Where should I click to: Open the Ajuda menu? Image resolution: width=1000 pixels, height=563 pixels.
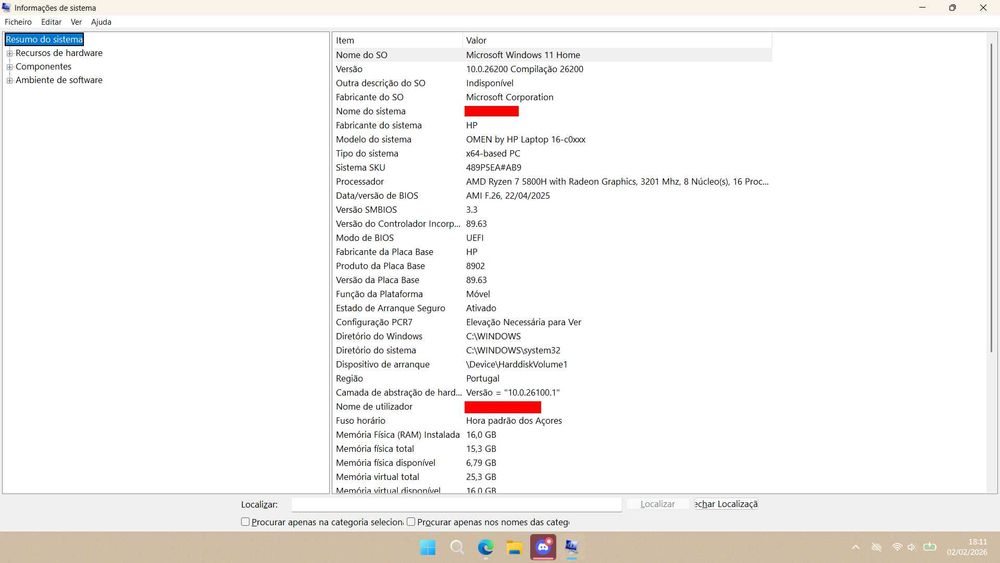tap(101, 22)
